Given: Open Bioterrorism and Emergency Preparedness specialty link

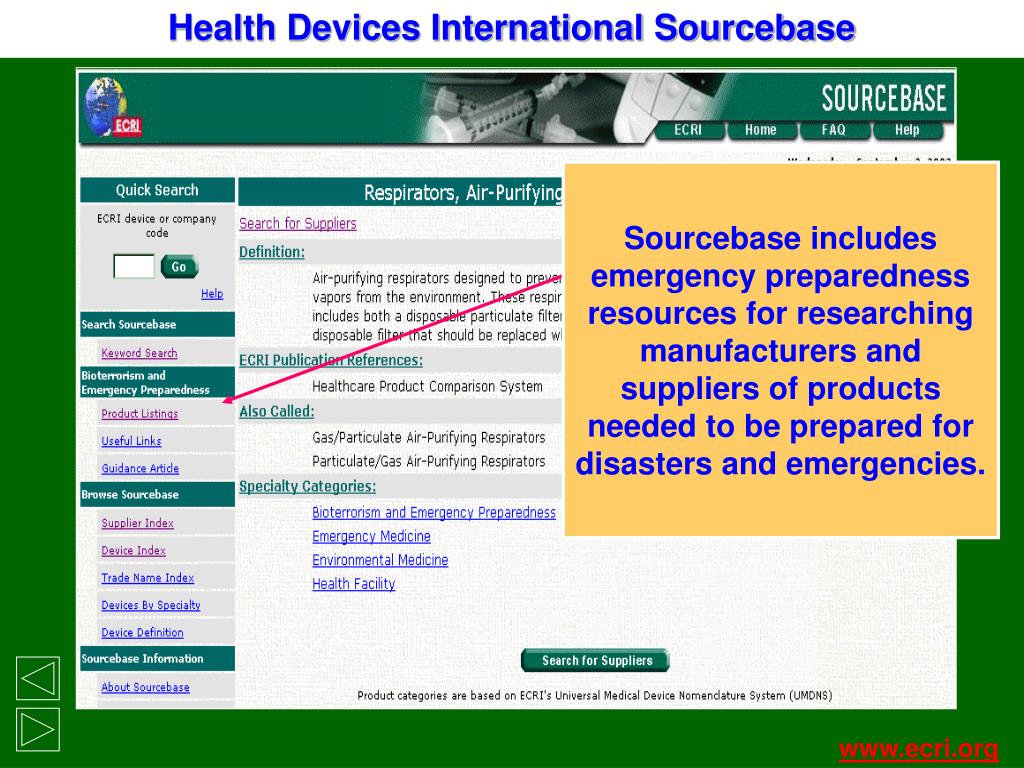Looking at the screenshot, I should point(434,513).
